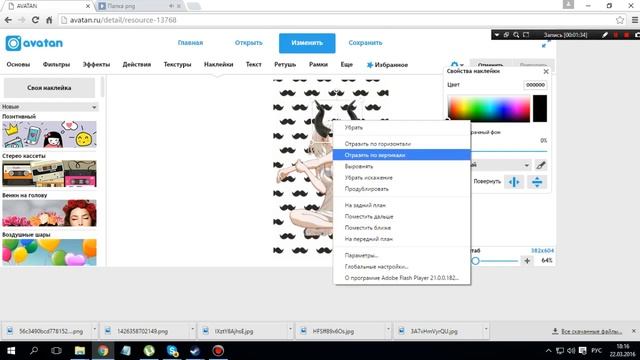Open the browser home page
Screen dimensions: 640x360
click(49, 20)
